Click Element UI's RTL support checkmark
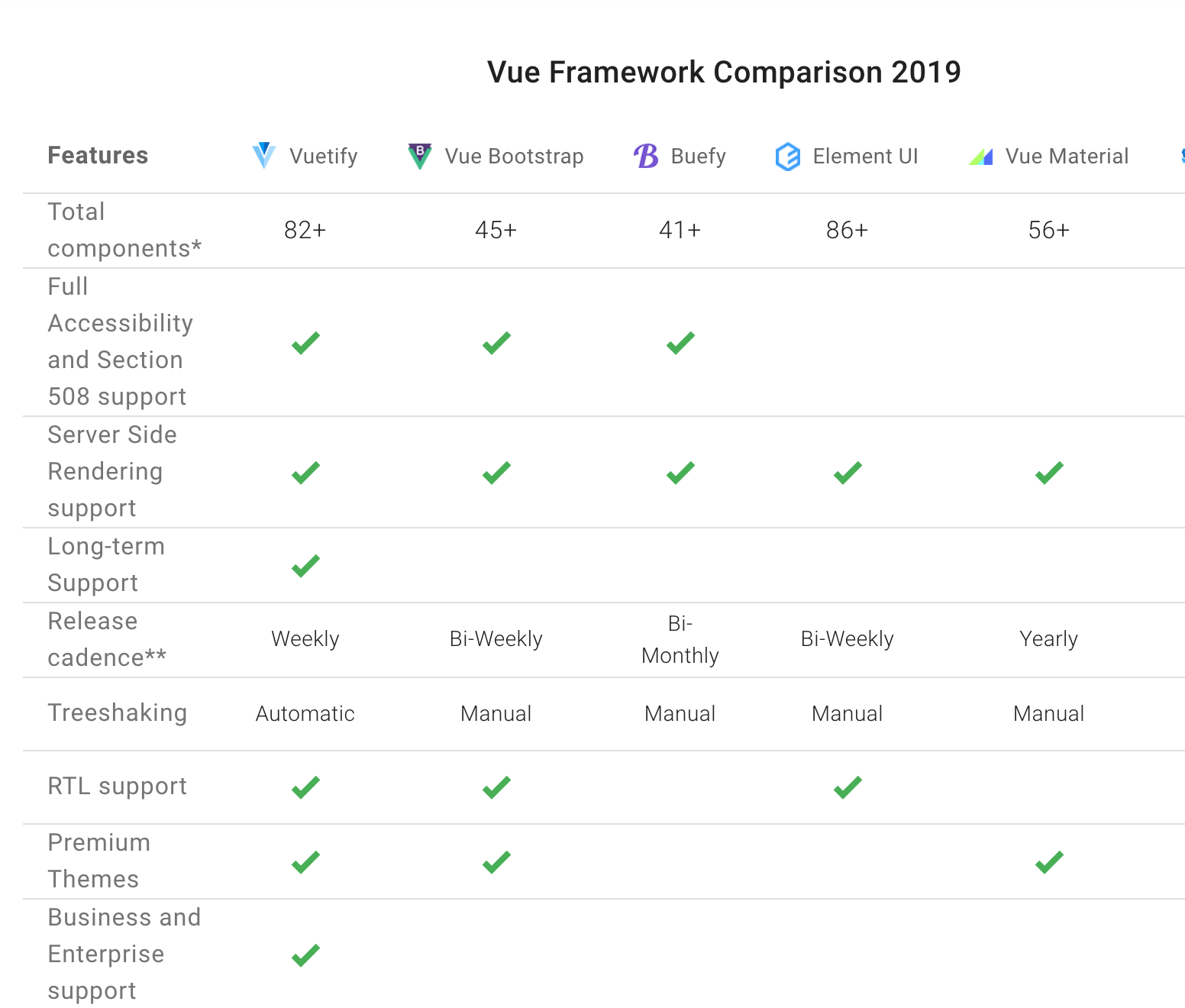Image resolution: width=1185 pixels, height=1008 pixels. tap(848, 787)
